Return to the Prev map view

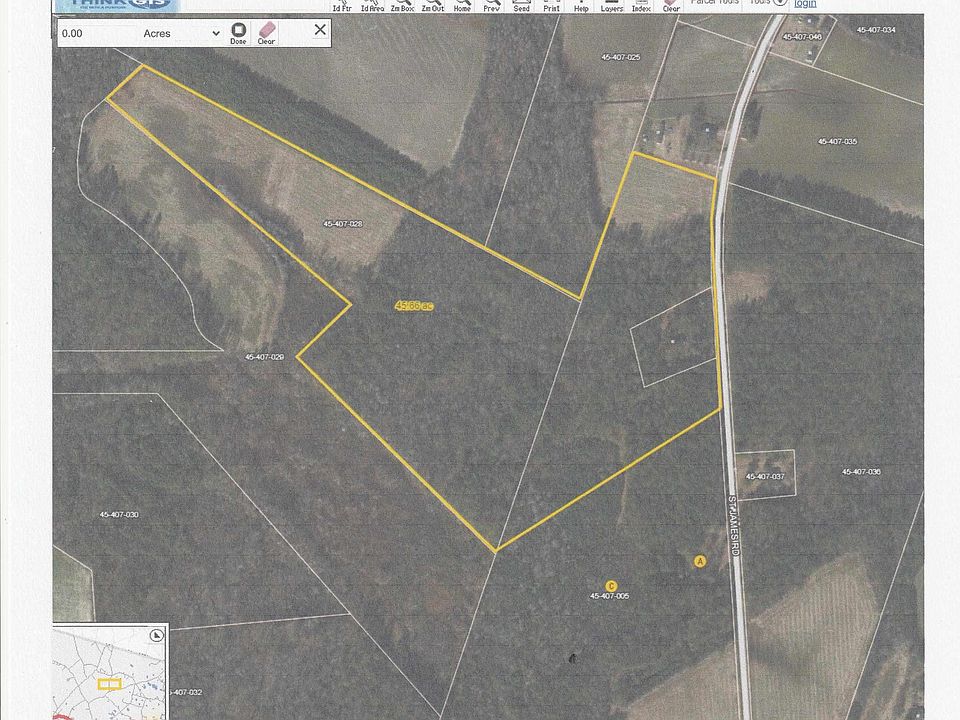coord(492,6)
